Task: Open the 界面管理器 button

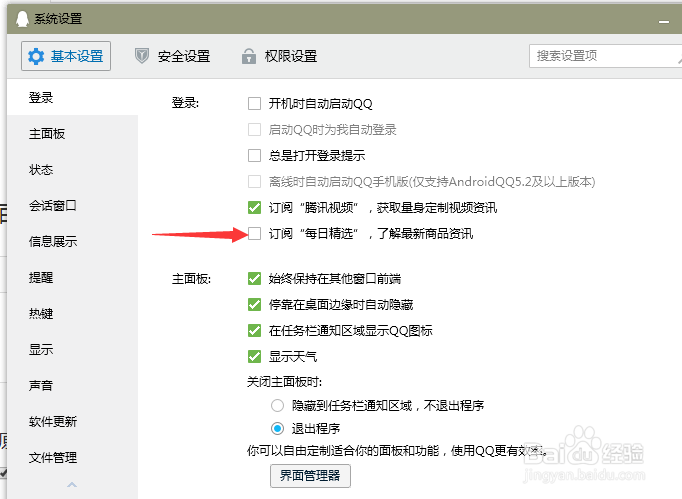Action: click(x=310, y=476)
